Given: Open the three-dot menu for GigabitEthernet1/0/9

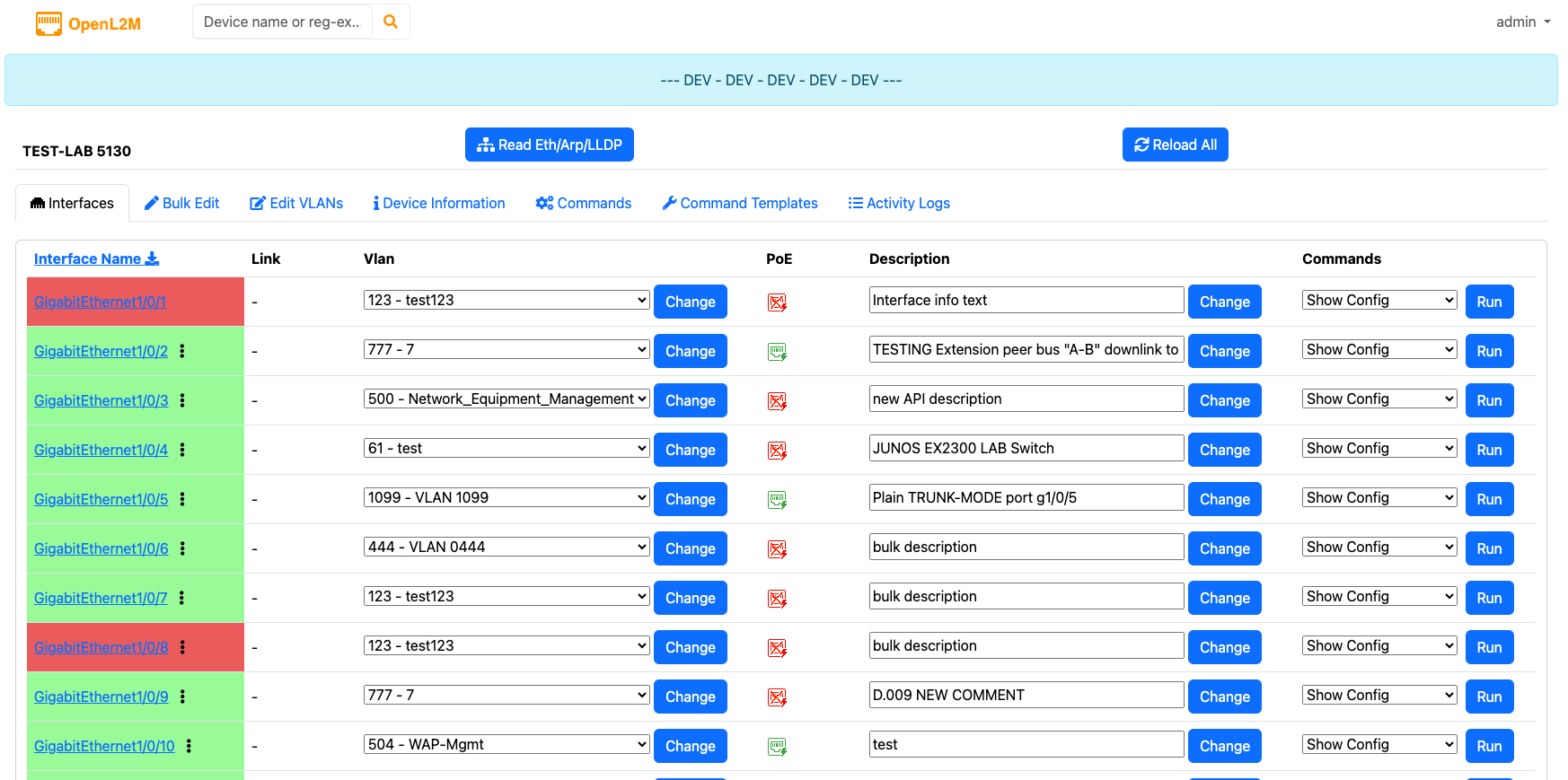Looking at the screenshot, I should [x=182, y=697].
